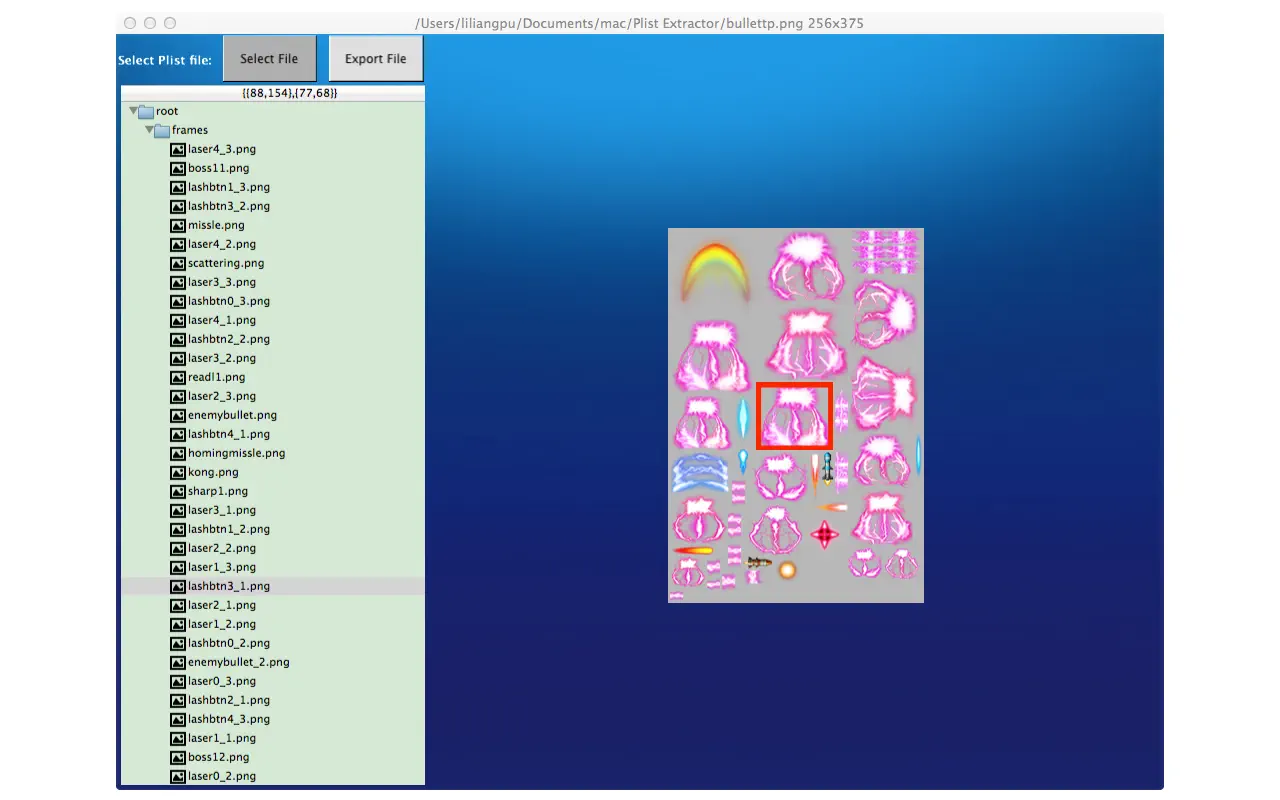
Task: Collapse the frames folder disclosure triangle
Action: click(x=148, y=129)
